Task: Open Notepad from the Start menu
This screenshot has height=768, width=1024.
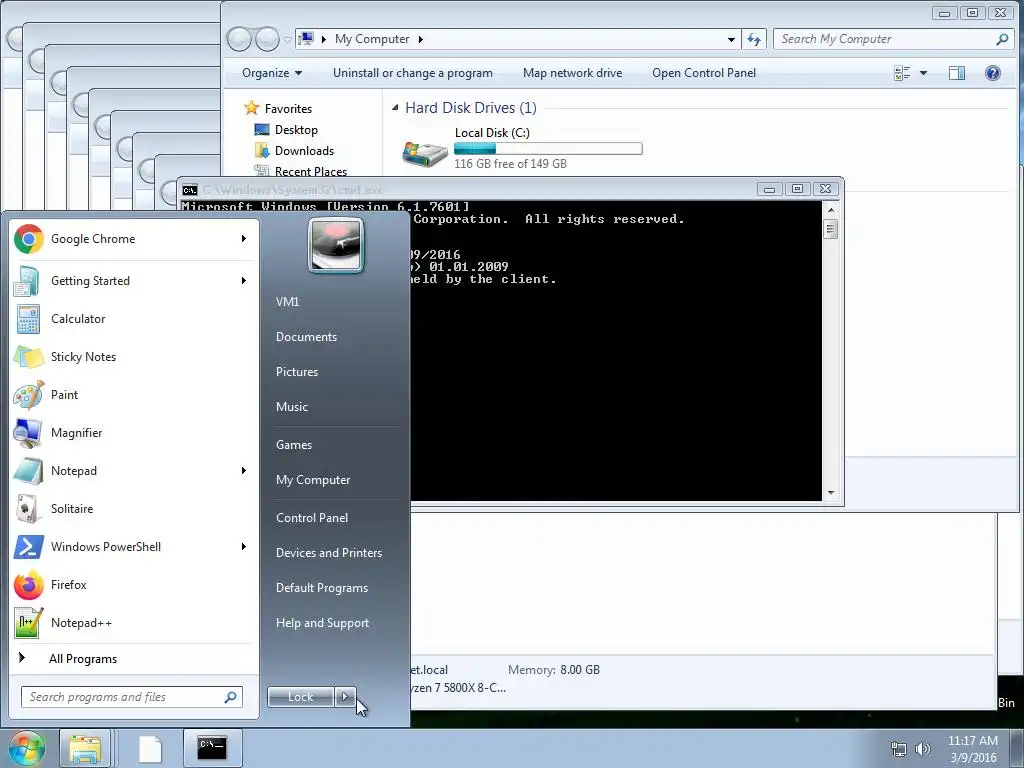Action: coord(131,471)
